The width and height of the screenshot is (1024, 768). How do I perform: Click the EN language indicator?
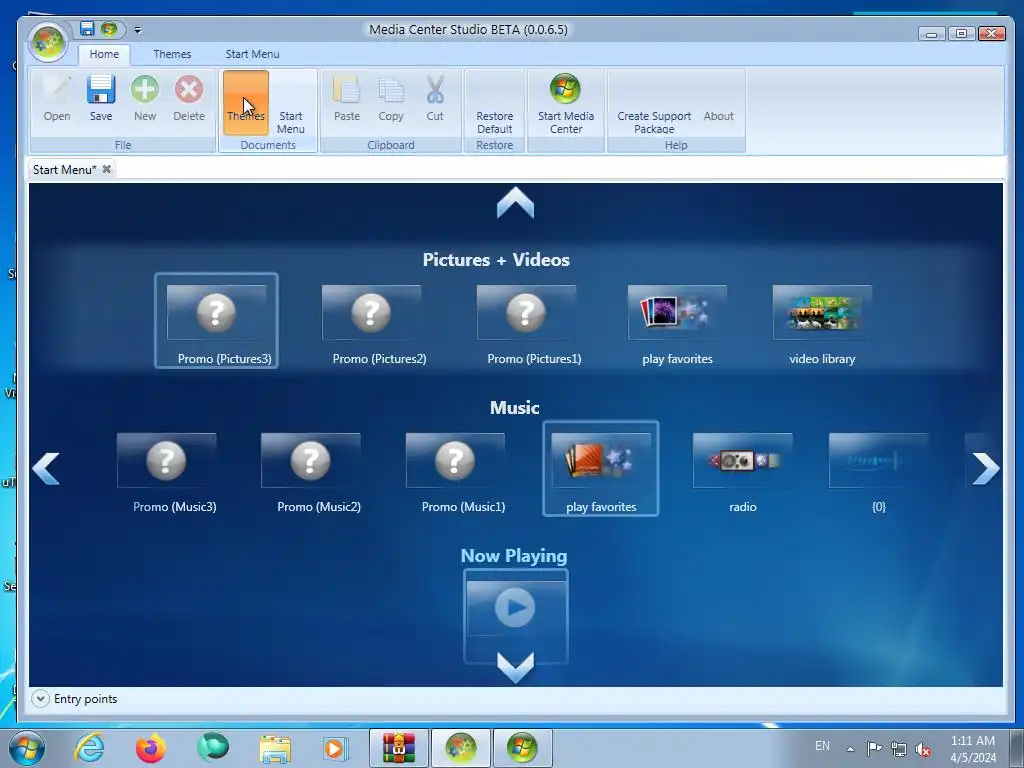[822, 746]
